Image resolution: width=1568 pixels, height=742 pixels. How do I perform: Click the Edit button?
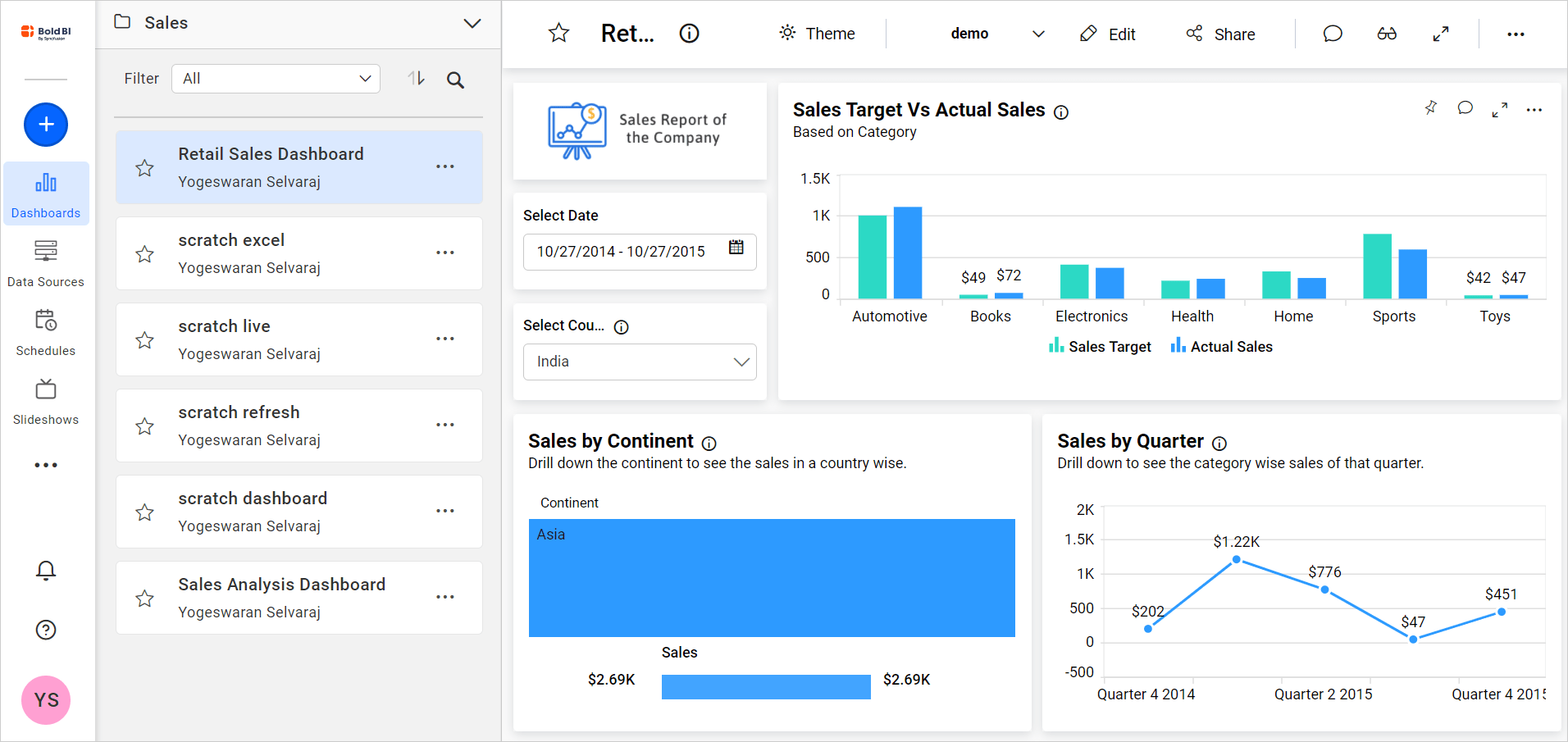click(x=1108, y=34)
